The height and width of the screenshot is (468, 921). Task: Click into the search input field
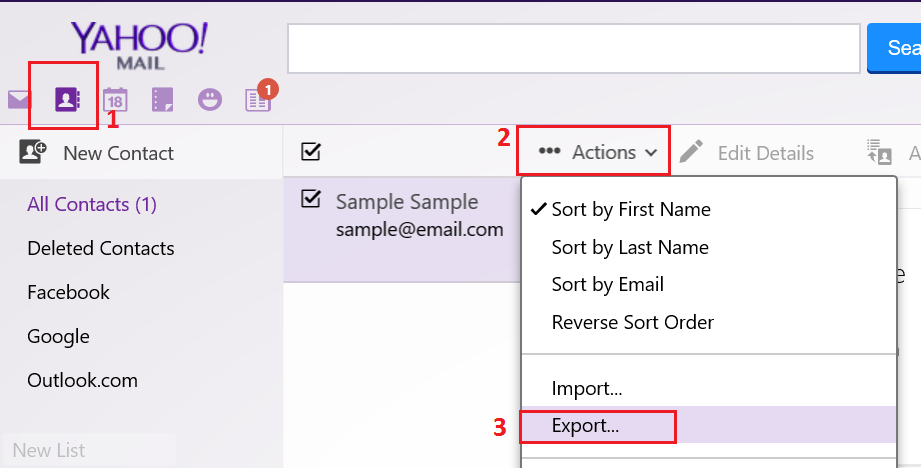tap(574, 48)
